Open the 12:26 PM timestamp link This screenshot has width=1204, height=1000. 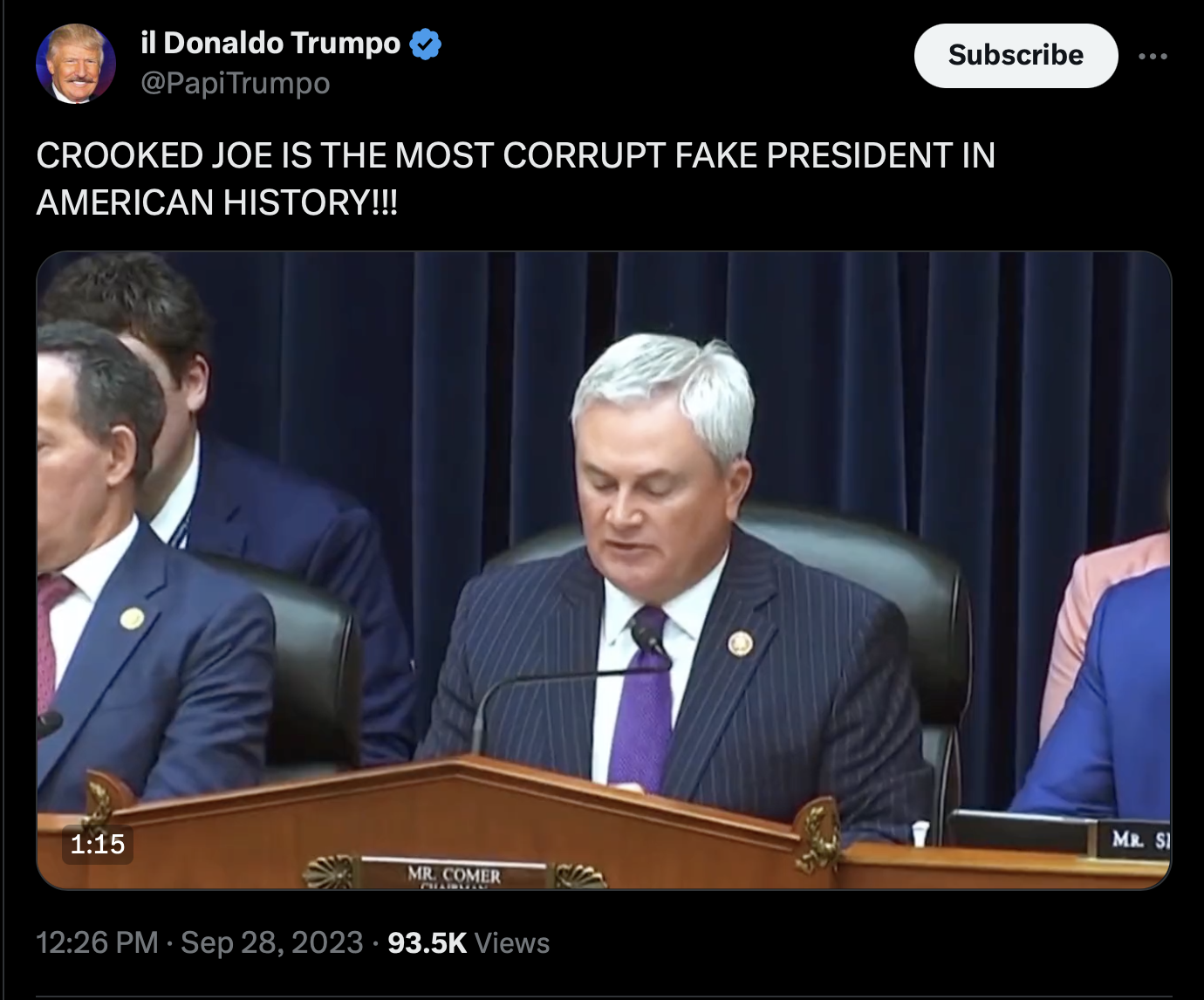pyautogui.click(x=98, y=942)
